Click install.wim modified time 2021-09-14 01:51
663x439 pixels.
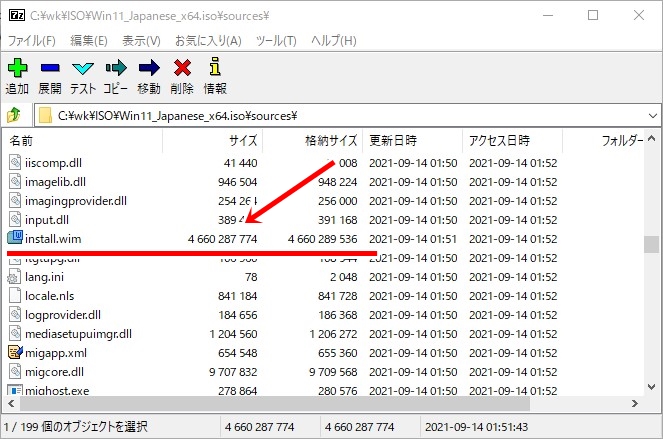tap(413, 239)
